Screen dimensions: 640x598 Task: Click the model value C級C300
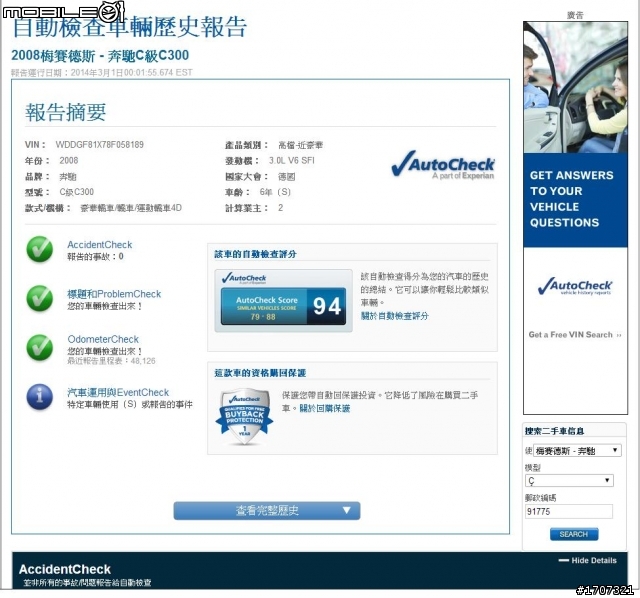pyautogui.click(x=77, y=192)
